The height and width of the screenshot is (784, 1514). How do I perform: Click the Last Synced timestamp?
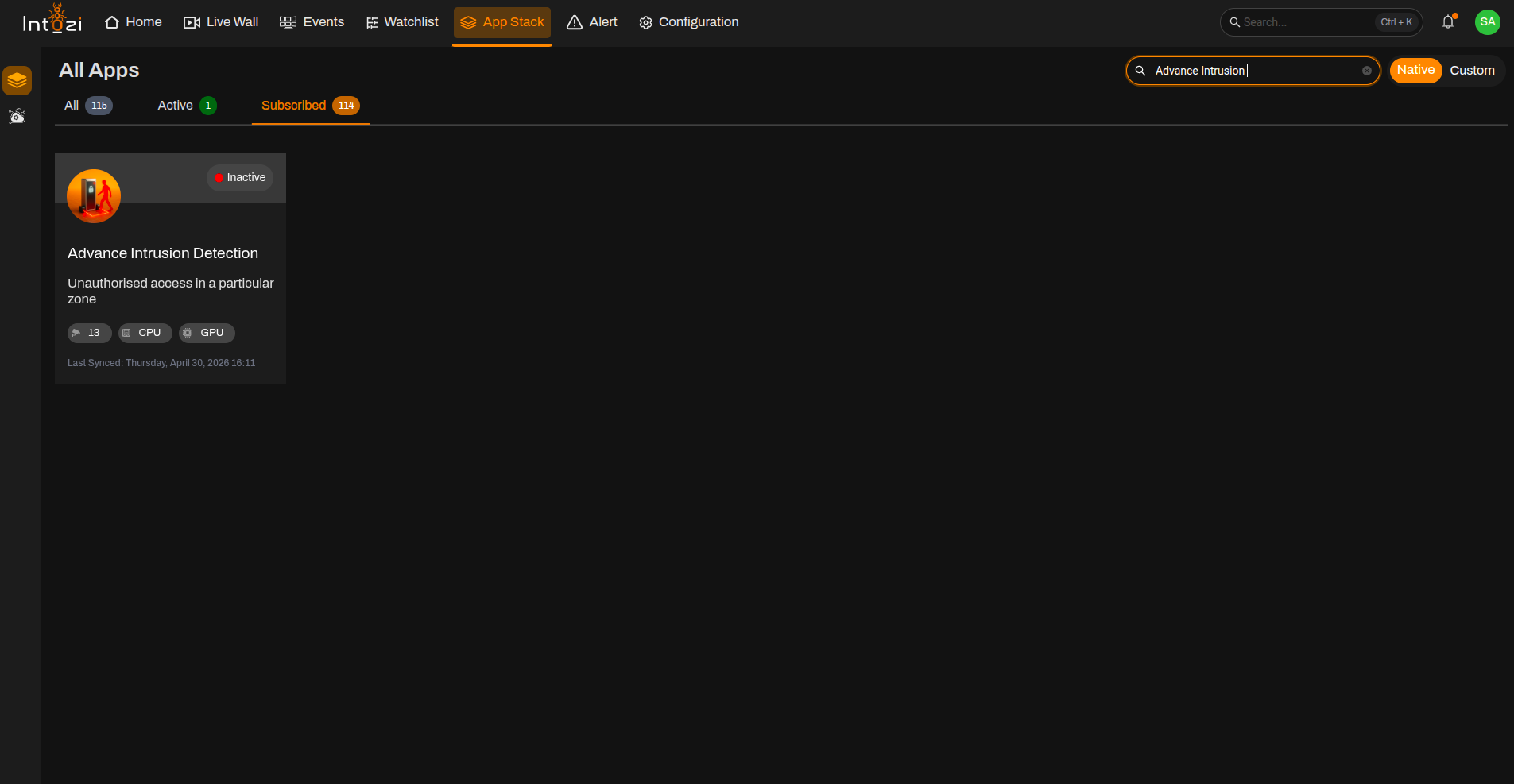[x=161, y=363]
